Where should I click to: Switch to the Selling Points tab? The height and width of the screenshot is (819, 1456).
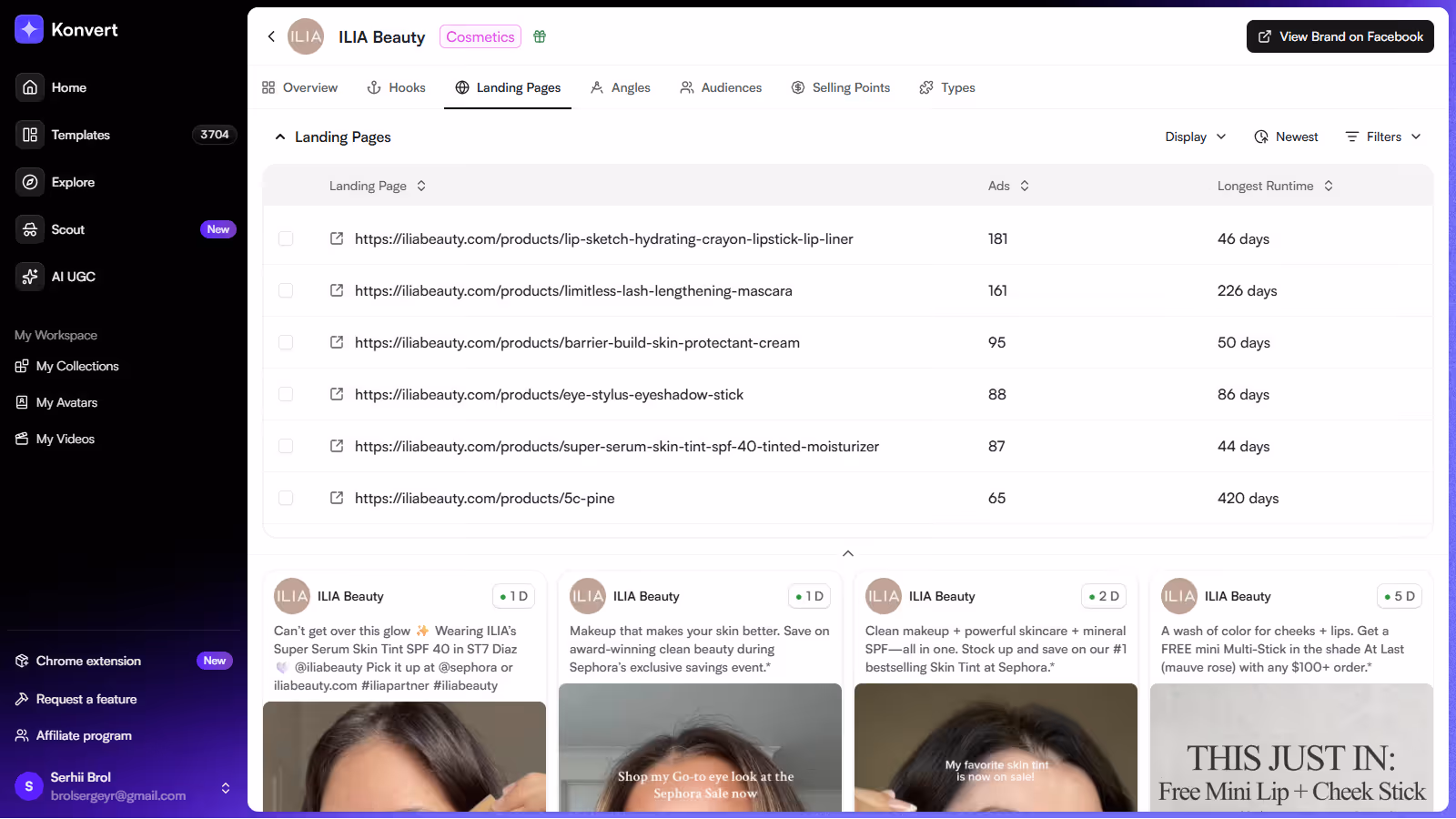pos(841,87)
